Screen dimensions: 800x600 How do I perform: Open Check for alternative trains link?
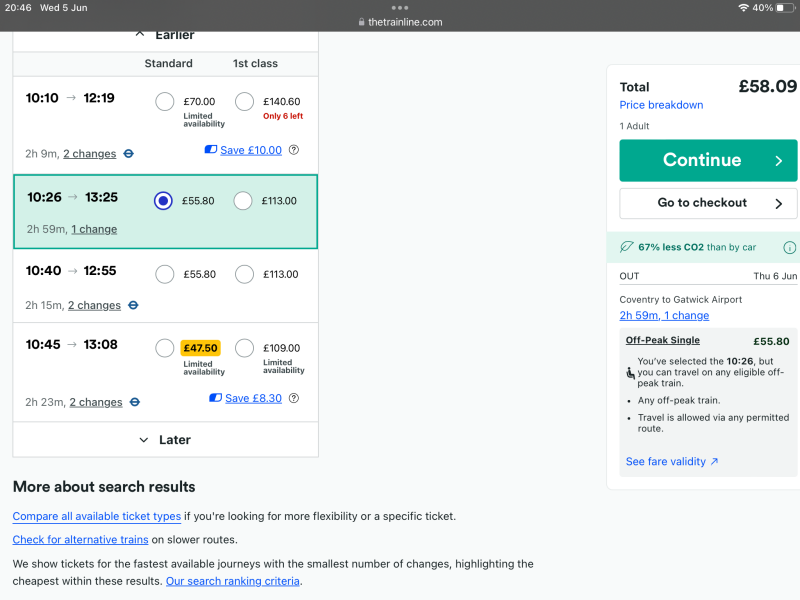click(x=81, y=540)
